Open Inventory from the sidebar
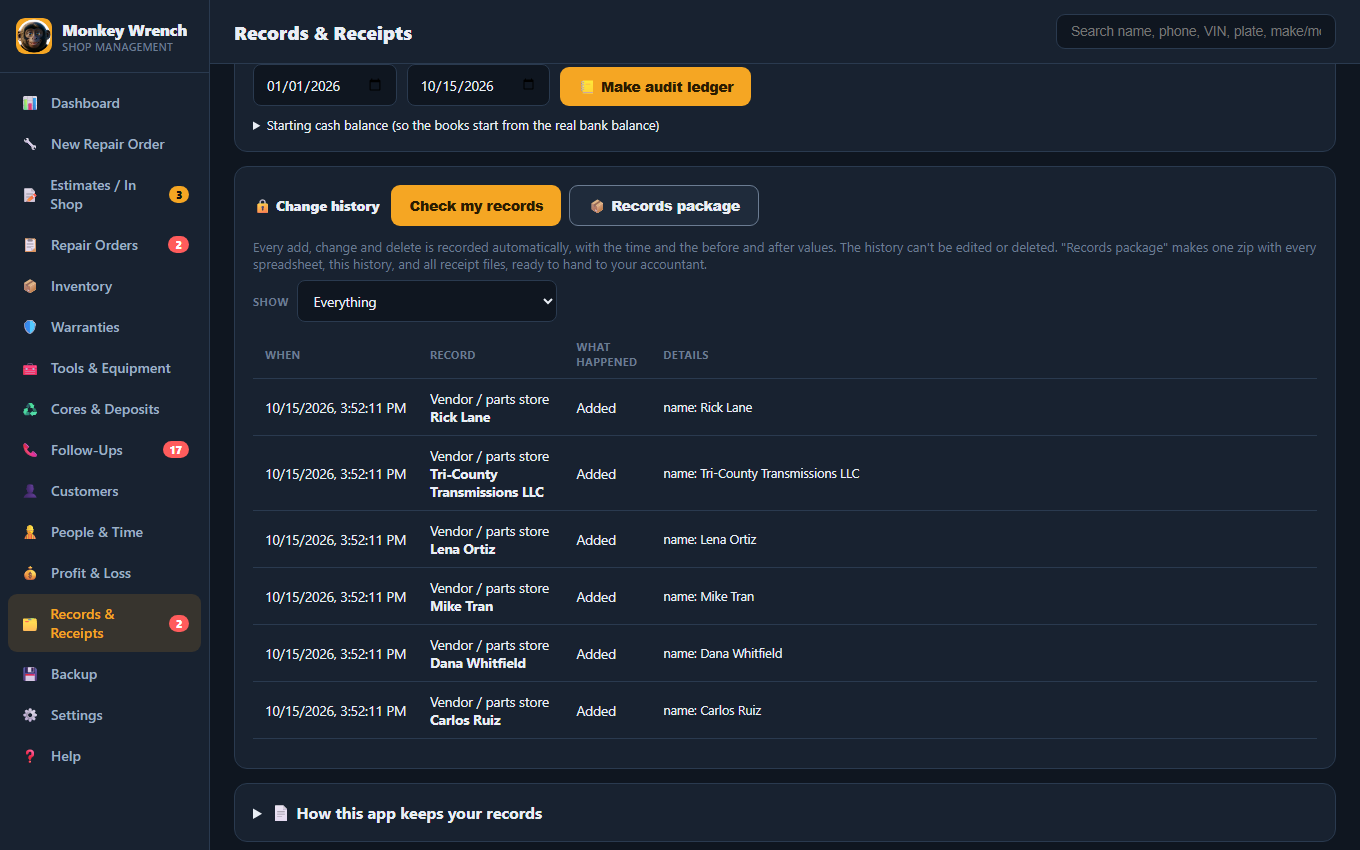 click(104, 286)
